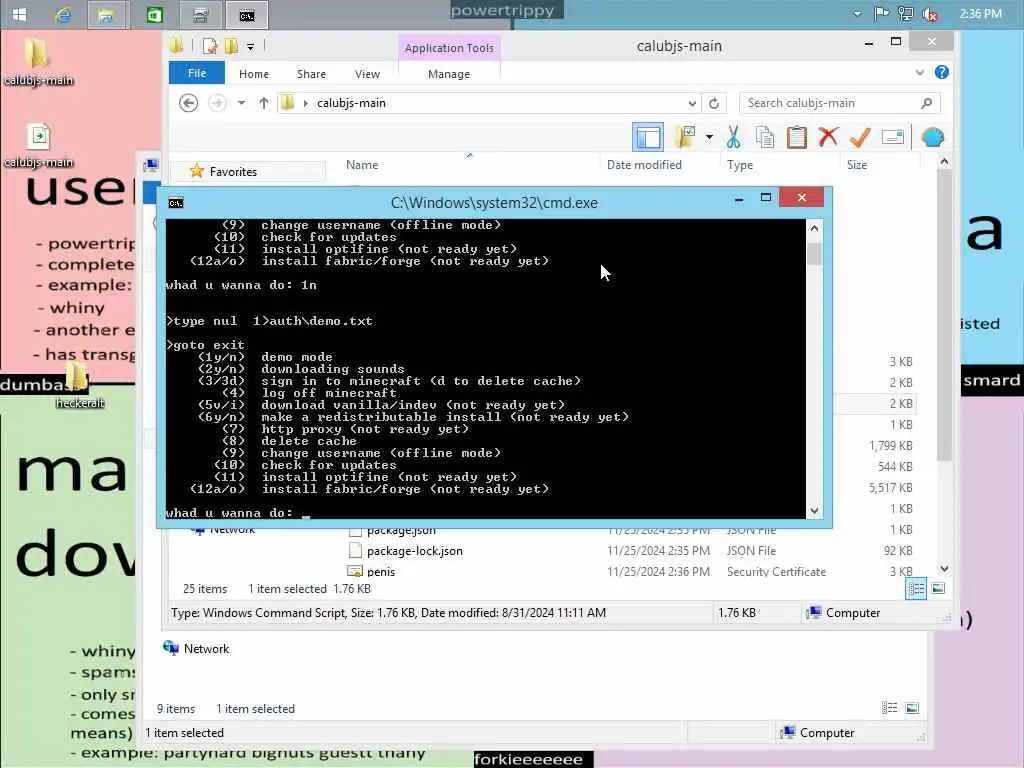This screenshot has height=768, width=1024.
Task: Switch rear window to details view
Action: [889, 708]
